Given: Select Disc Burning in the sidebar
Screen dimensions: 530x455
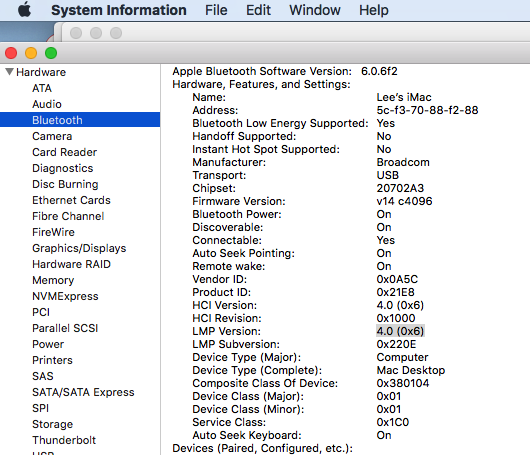Looking at the screenshot, I should [x=65, y=184].
